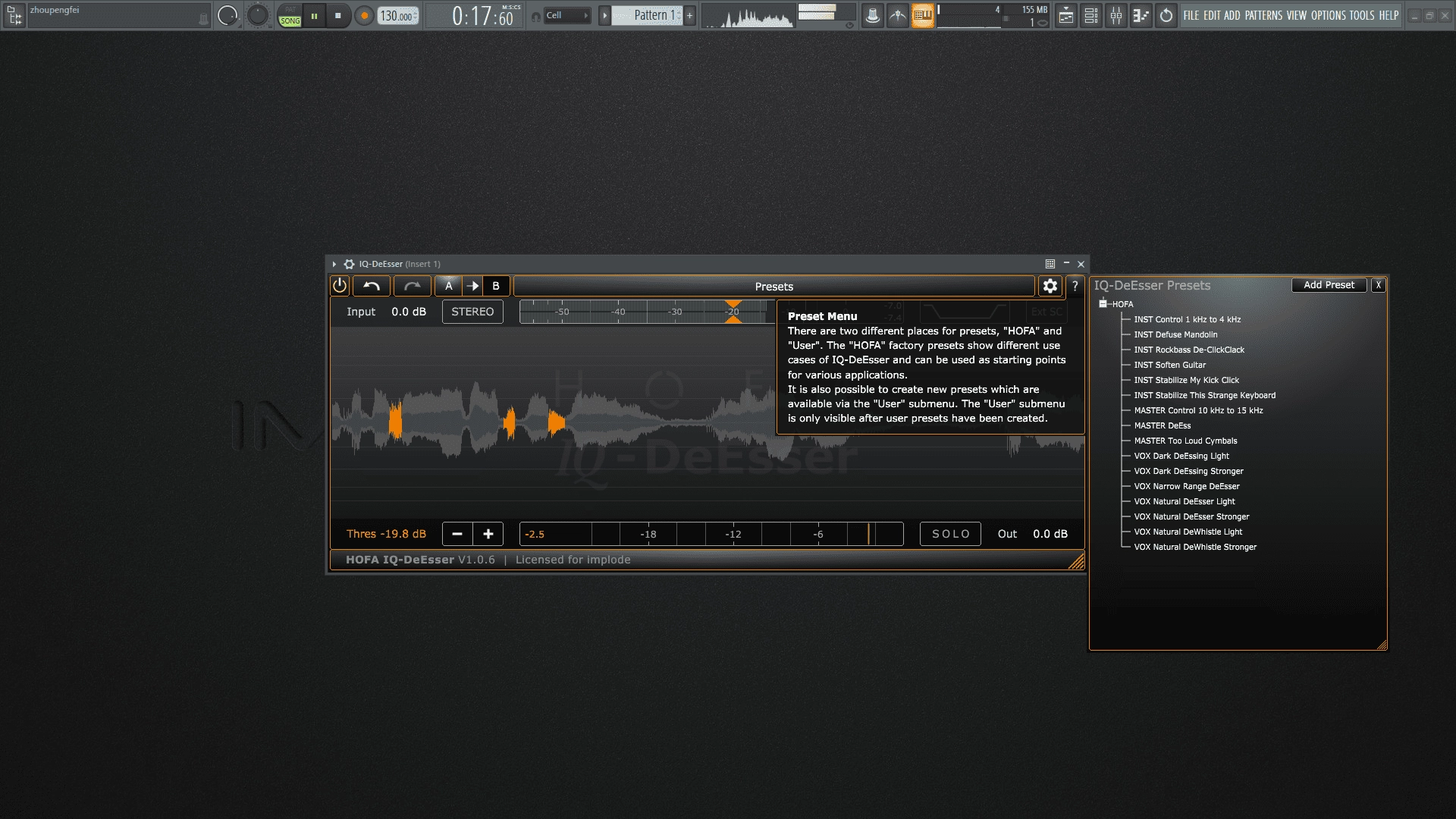1456x819 pixels.
Task: Toggle IQ-DeEsser power bypass button
Action: point(340,286)
